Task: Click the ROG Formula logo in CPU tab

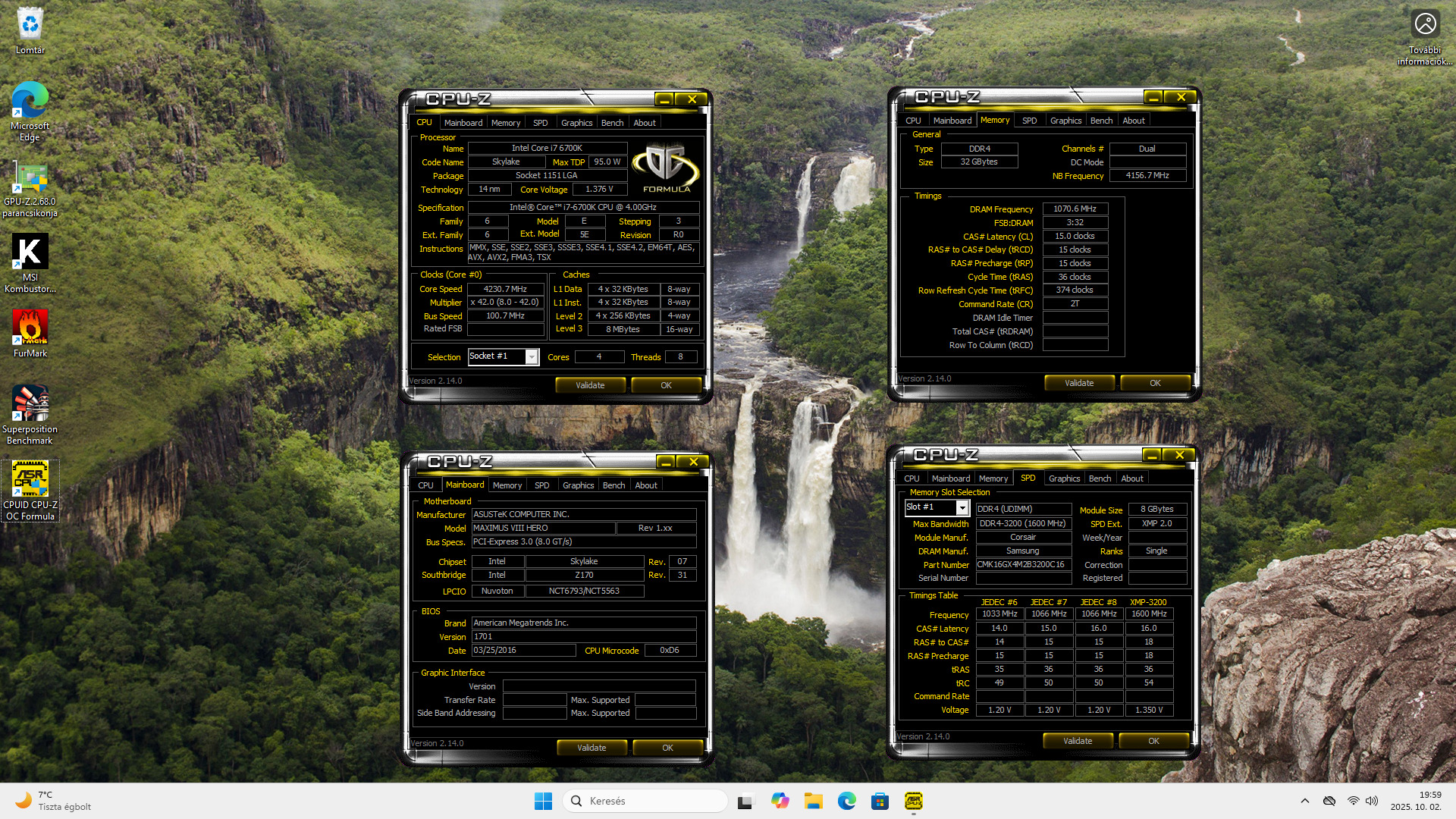Action: pyautogui.click(x=666, y=168)
